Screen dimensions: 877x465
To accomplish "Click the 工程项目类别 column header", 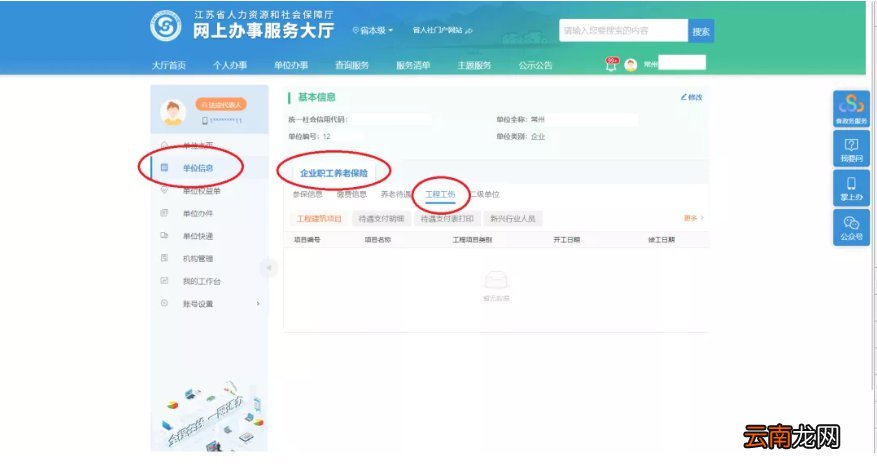I will click(x=472, y=239).
